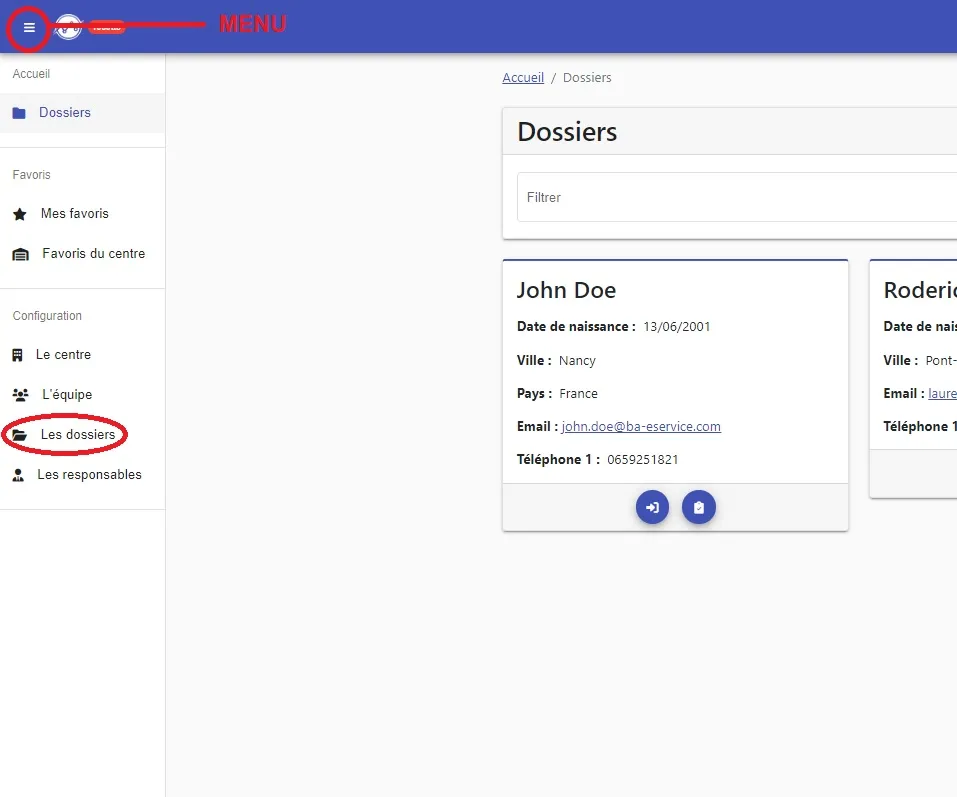Screen dimensions: 957x797
Task: Follow the Accueil breadcrumb link
Action: [x=523, y=78]
